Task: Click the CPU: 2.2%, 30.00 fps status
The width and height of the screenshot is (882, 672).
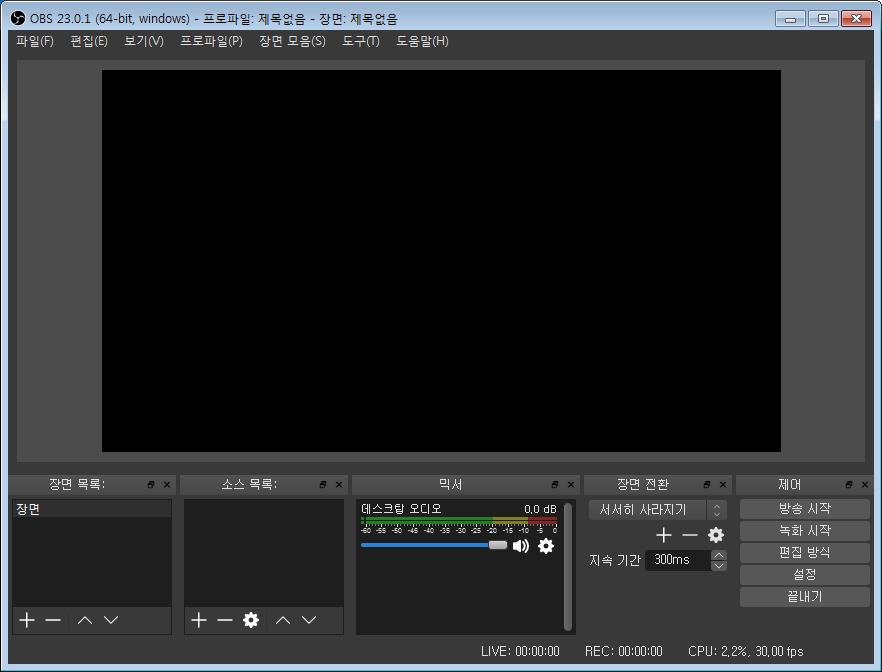Action: click(x=746, y=652)
